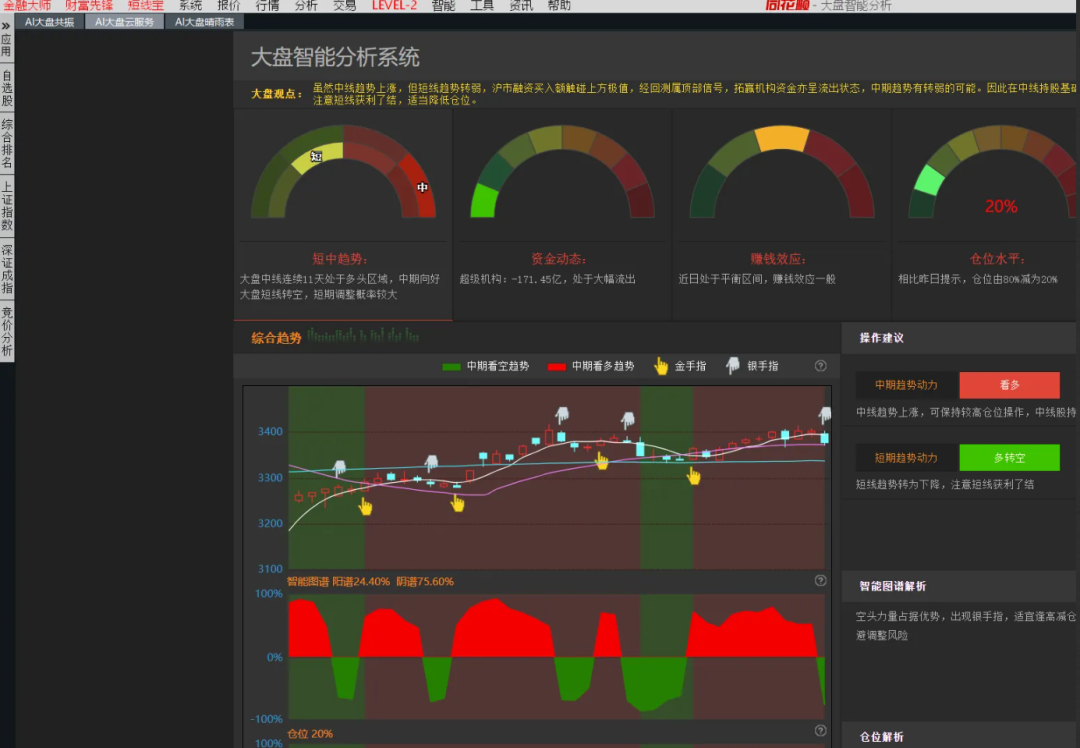Viewport: 1080px width, 748px height.
Task: Click the 银手指 legend hand icon
Action: click(x=733, y=366)
